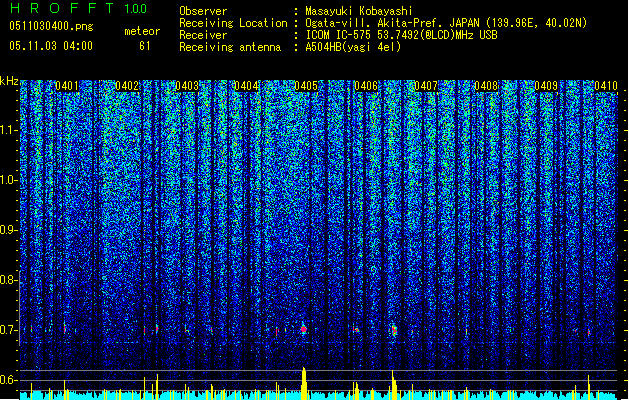
Task: Click the 0410 time marker
Action: coord(606,86)
